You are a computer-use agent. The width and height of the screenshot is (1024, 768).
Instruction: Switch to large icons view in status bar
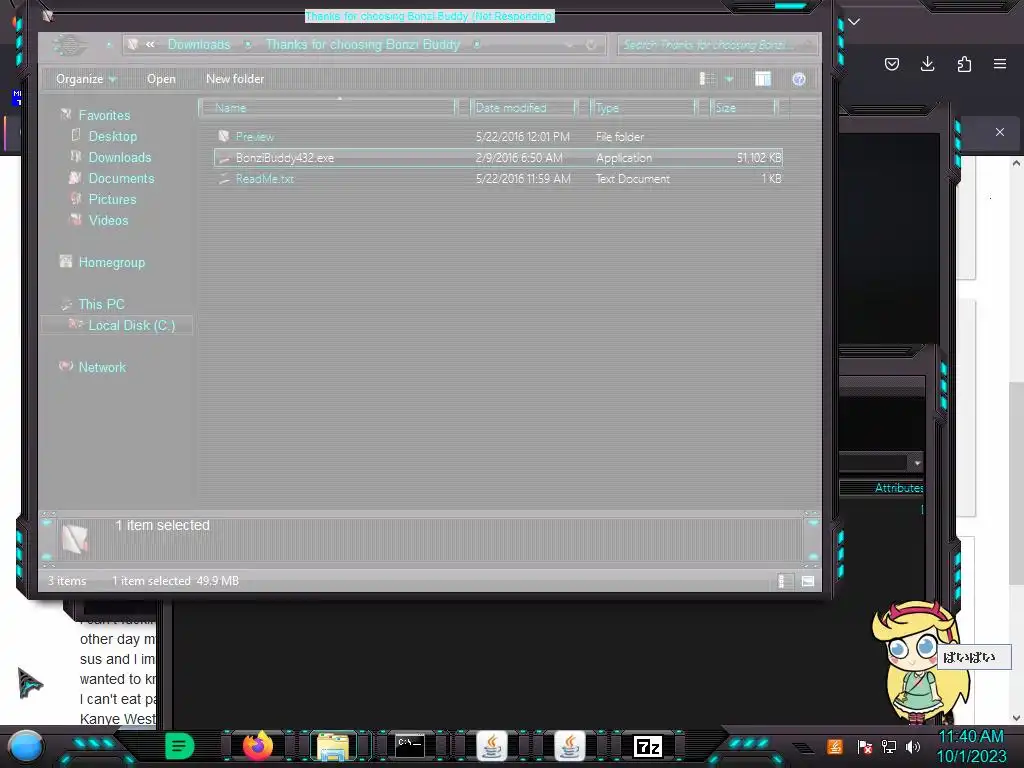(808, 581)
